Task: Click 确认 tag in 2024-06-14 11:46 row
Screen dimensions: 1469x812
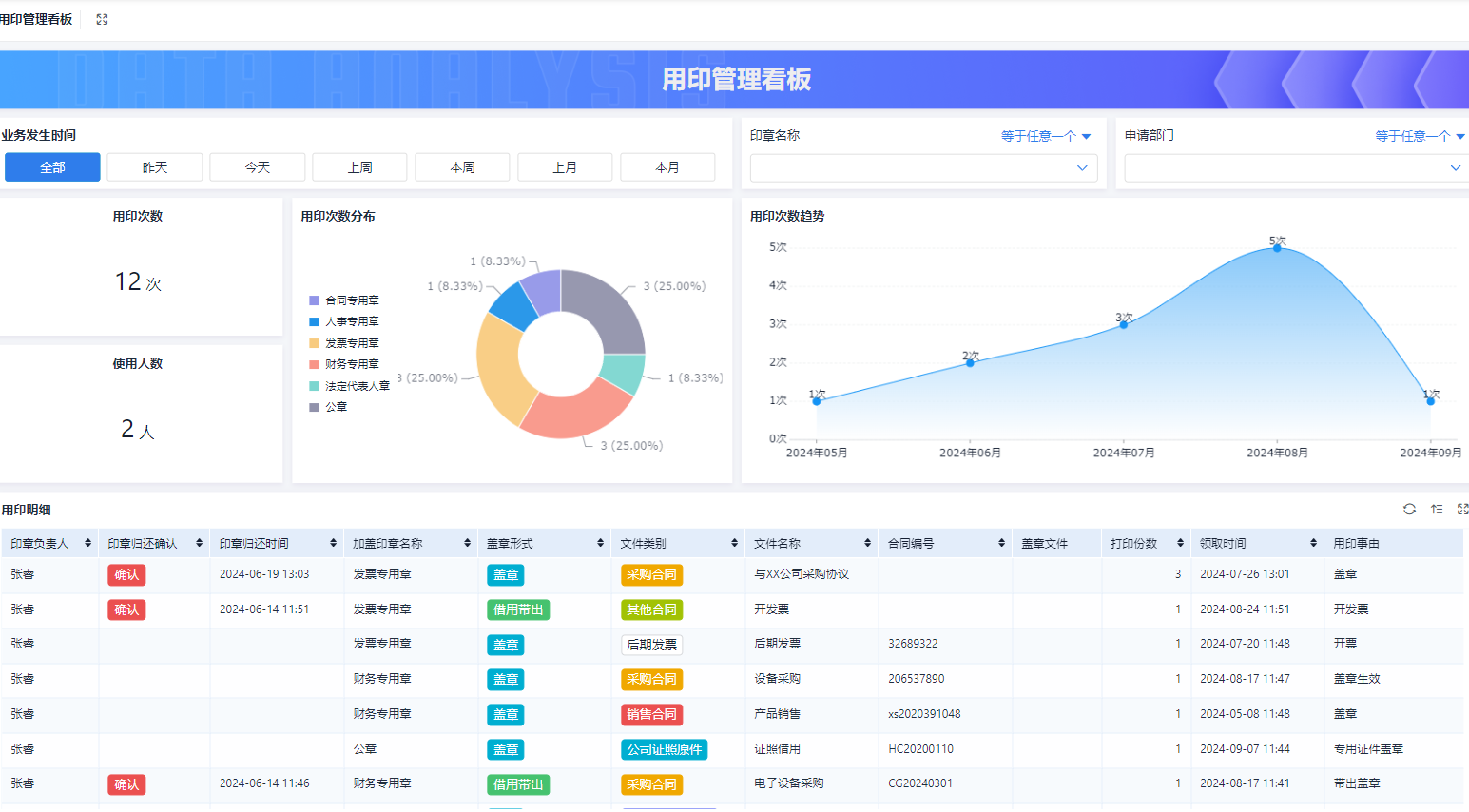Action: [x=126, y=784]
